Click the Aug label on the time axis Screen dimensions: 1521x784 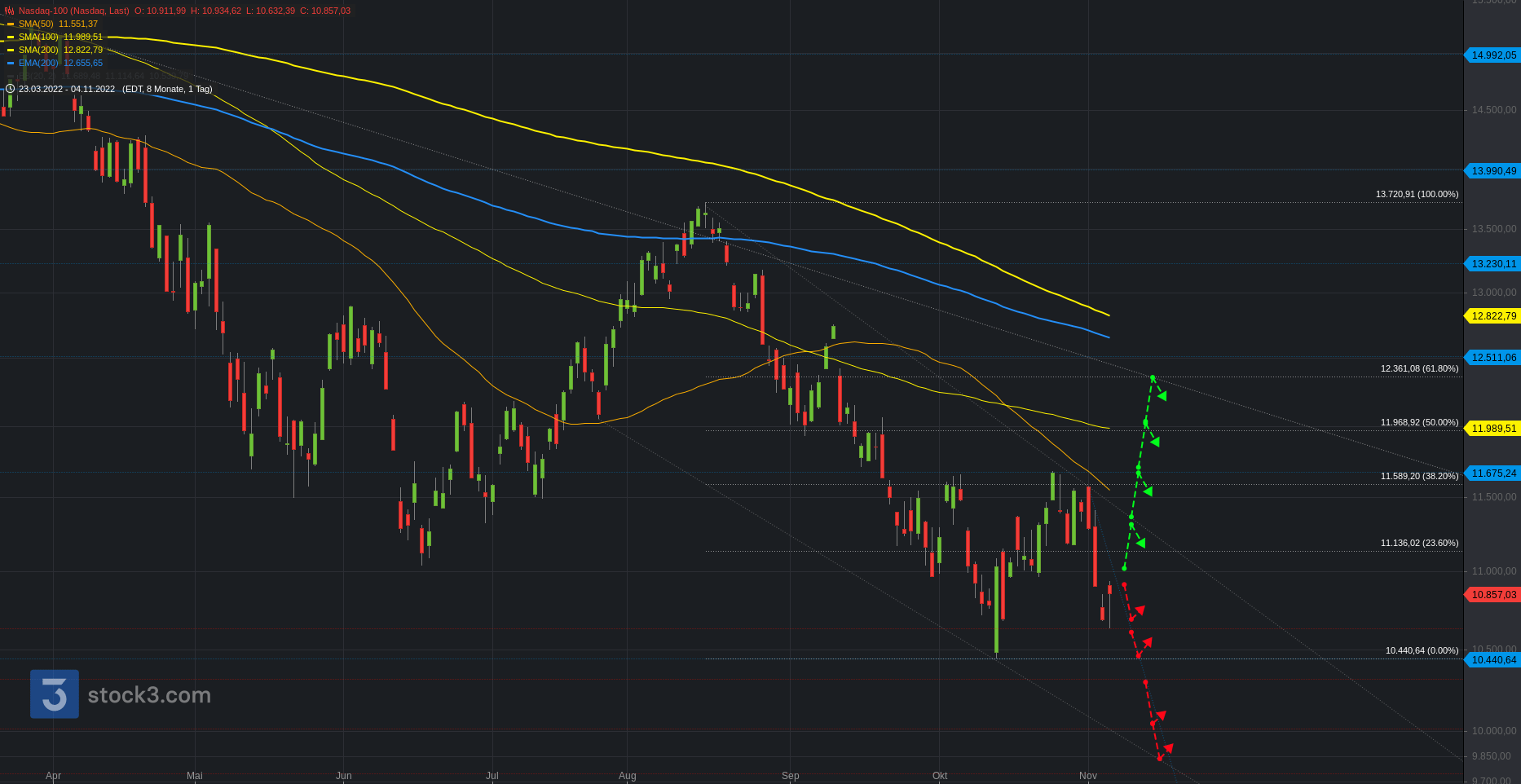tap(627, 776)
